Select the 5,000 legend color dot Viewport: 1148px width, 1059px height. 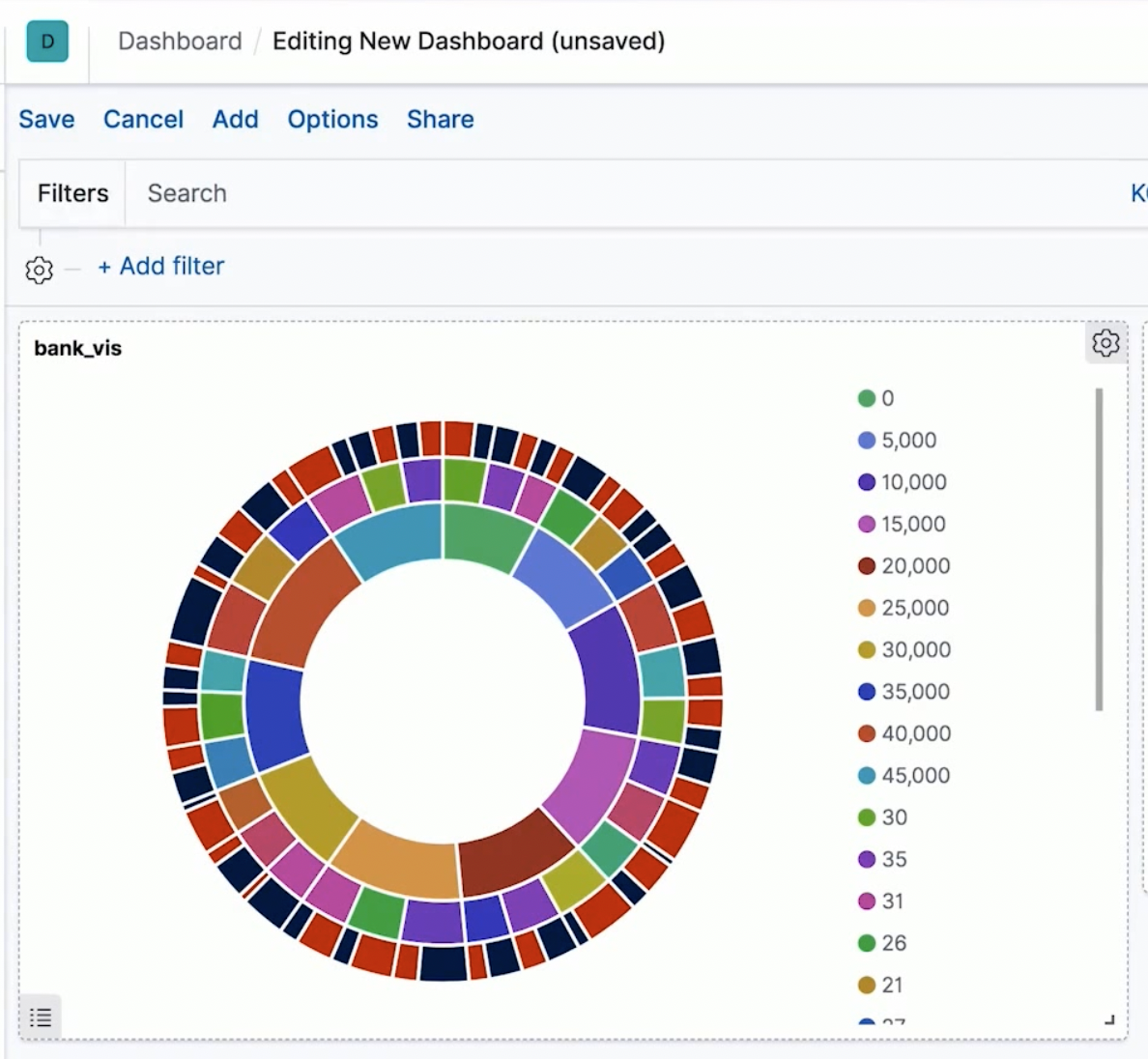866,440
